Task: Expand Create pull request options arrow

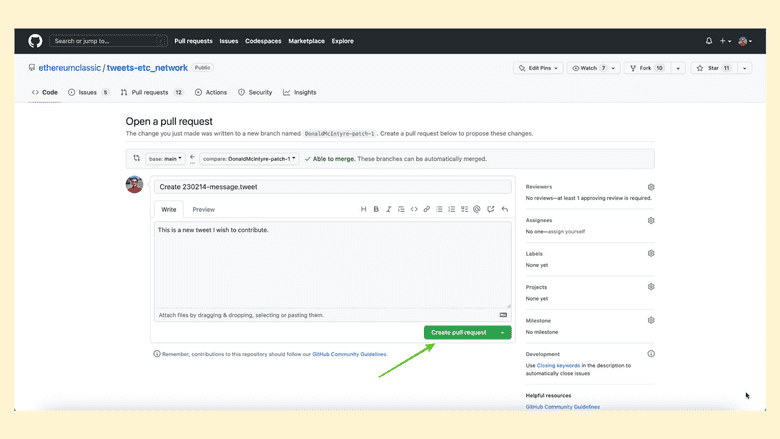Action: pos(503,332)
